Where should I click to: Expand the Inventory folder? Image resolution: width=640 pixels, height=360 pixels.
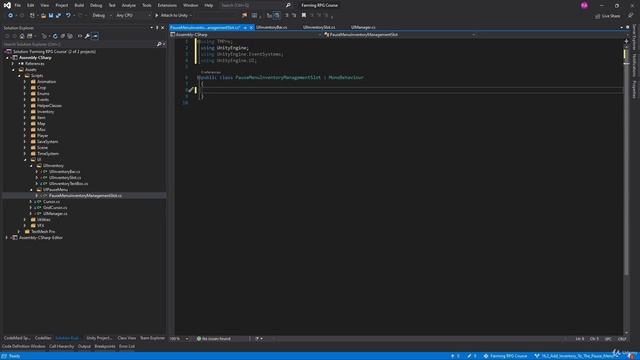click(x=25, y=111)
